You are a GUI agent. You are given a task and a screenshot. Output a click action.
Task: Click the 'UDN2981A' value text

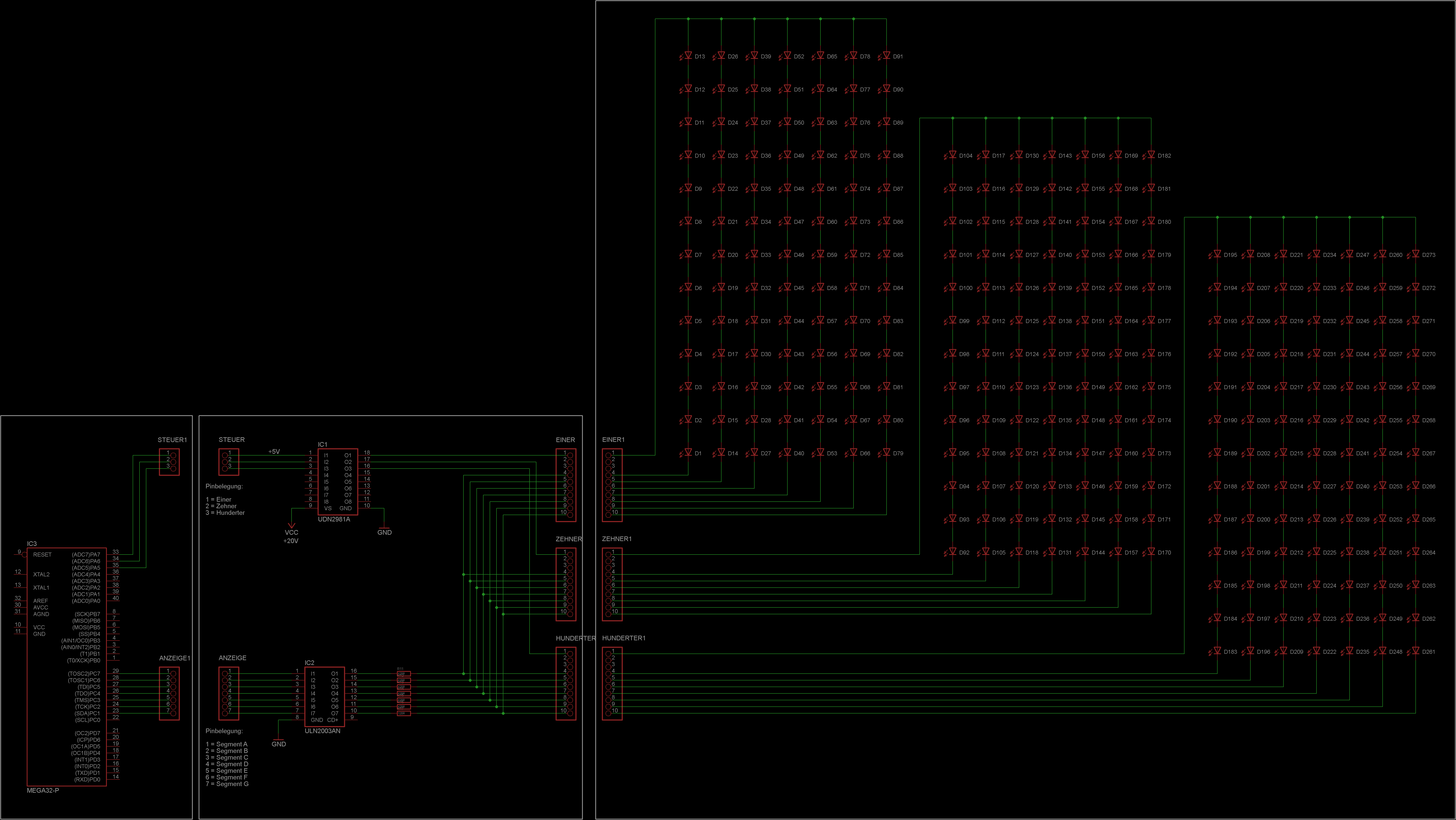pos(334,519)
